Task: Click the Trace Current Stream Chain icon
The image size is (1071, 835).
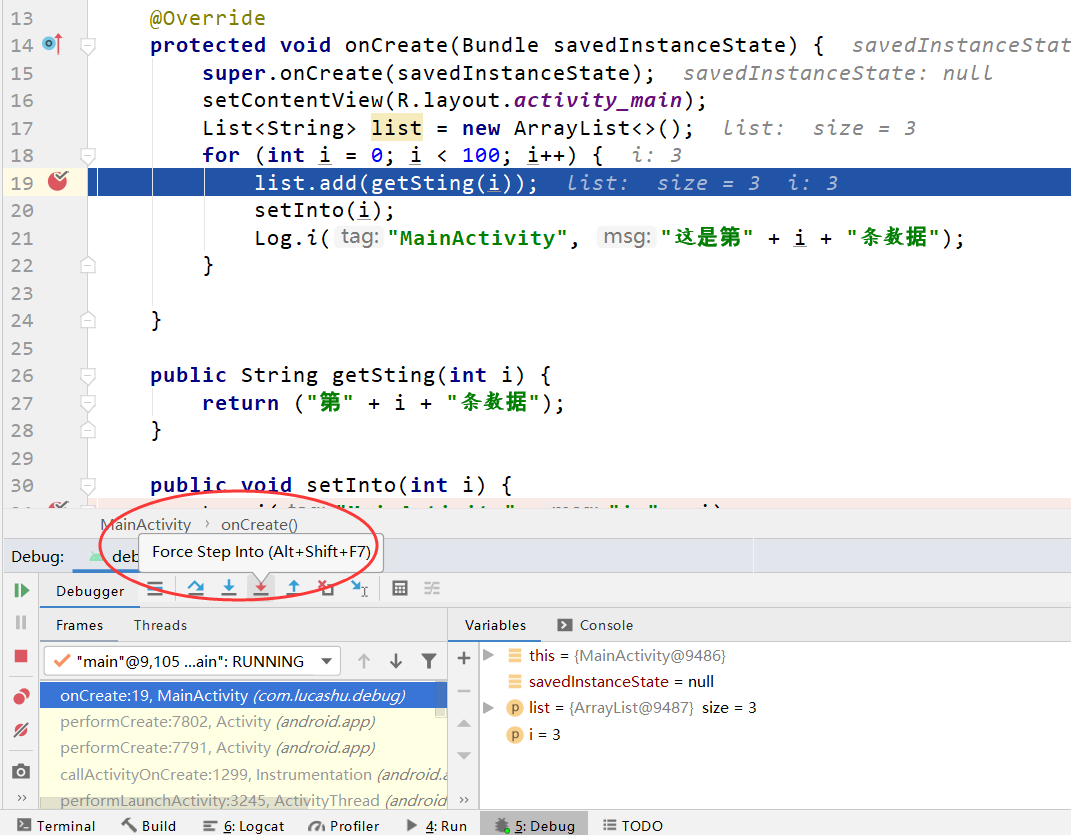Action: click(x=432, y=588)
